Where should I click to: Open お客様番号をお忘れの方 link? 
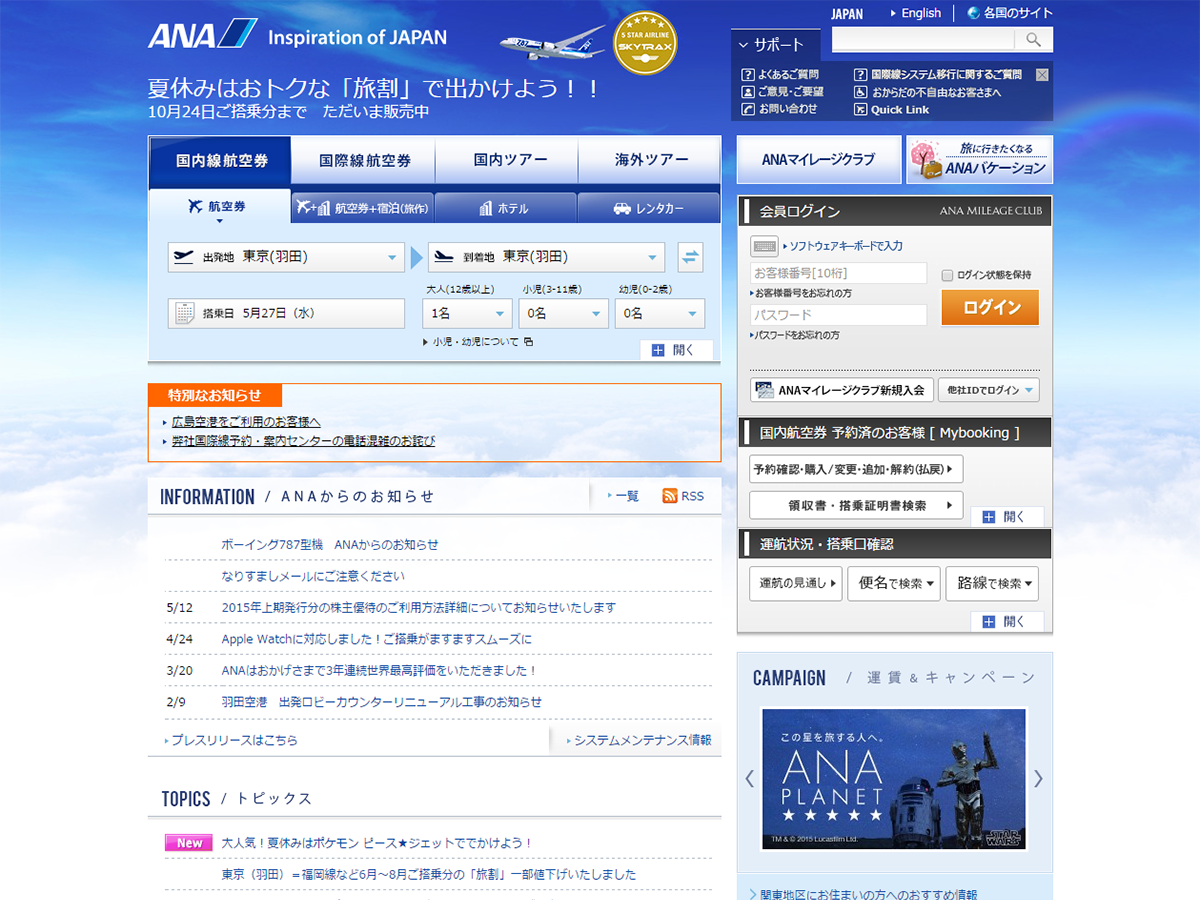tap(801, 293)
